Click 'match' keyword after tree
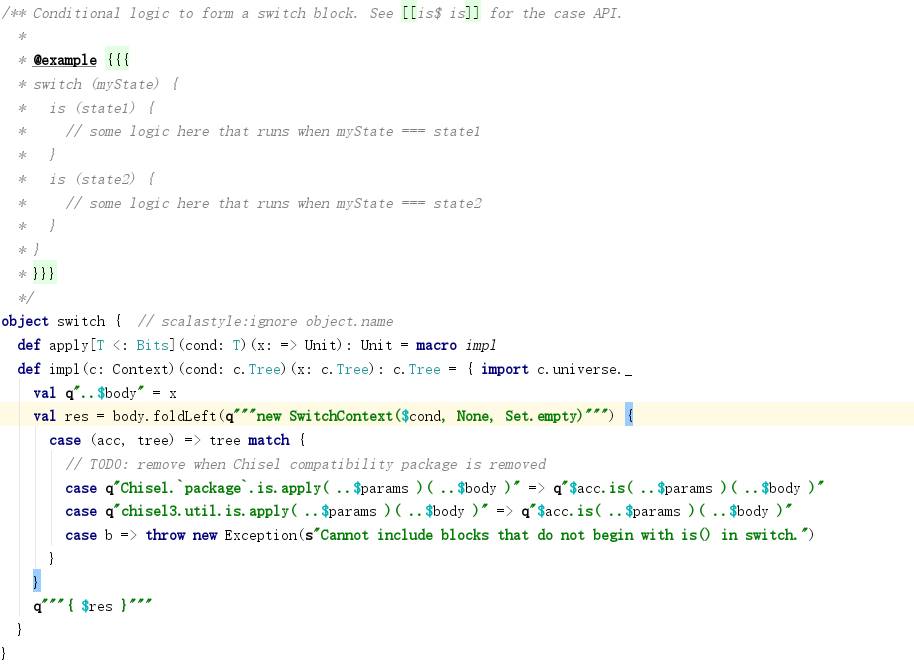914x669 pixels. 268,439
